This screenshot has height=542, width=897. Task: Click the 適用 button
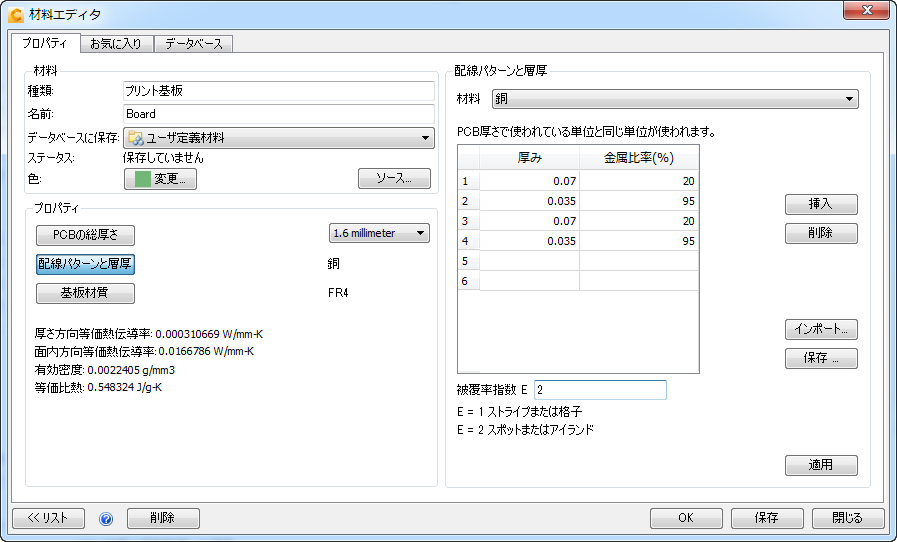point(821,465)
